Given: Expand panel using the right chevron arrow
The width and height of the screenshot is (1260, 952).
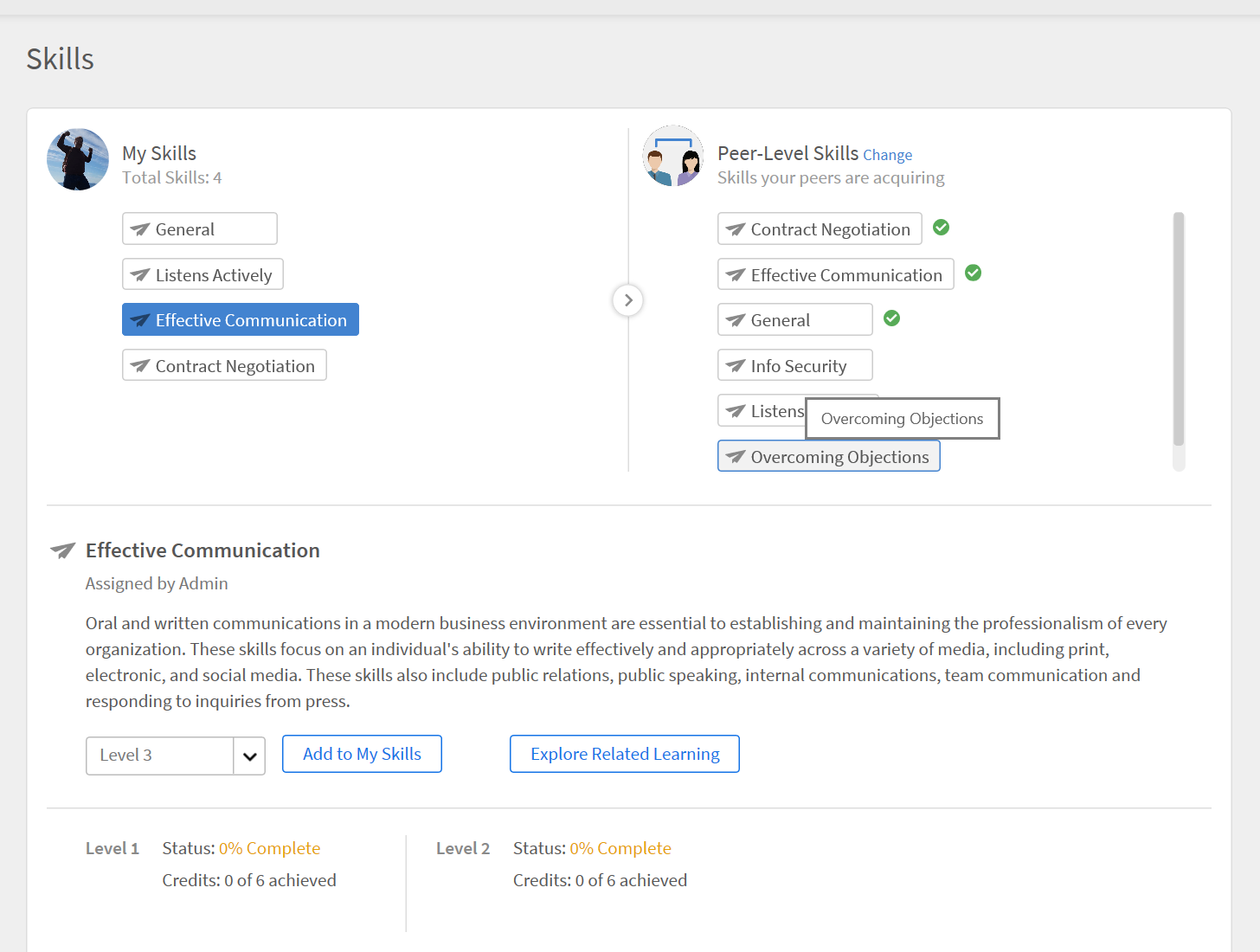Looking at the screenshot, I should 628,300.
